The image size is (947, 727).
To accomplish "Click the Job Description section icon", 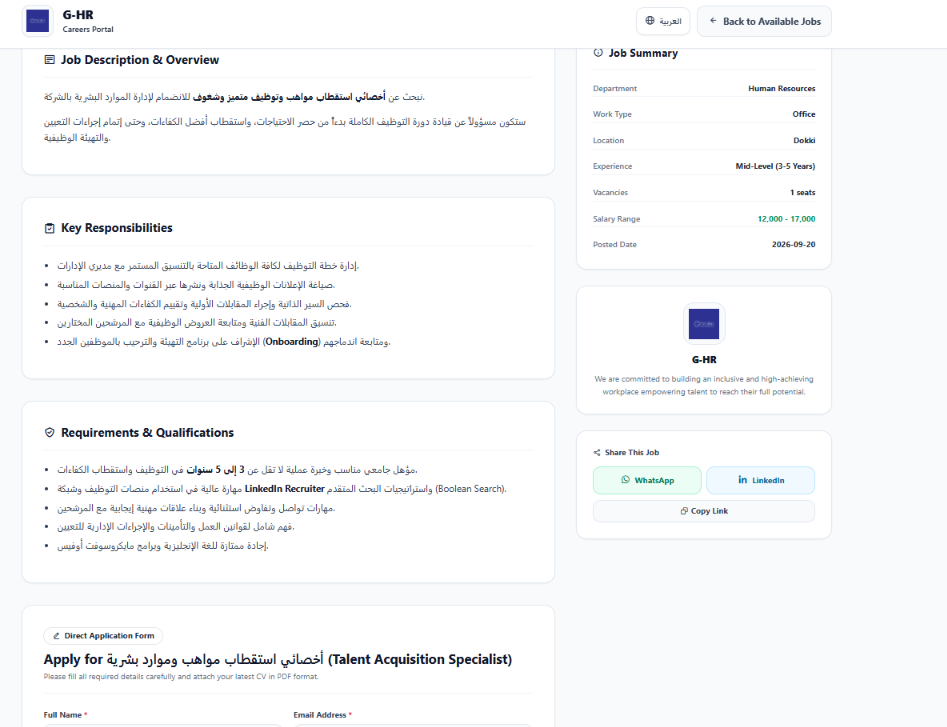I will pyautogui.click(x=50, y=60).
